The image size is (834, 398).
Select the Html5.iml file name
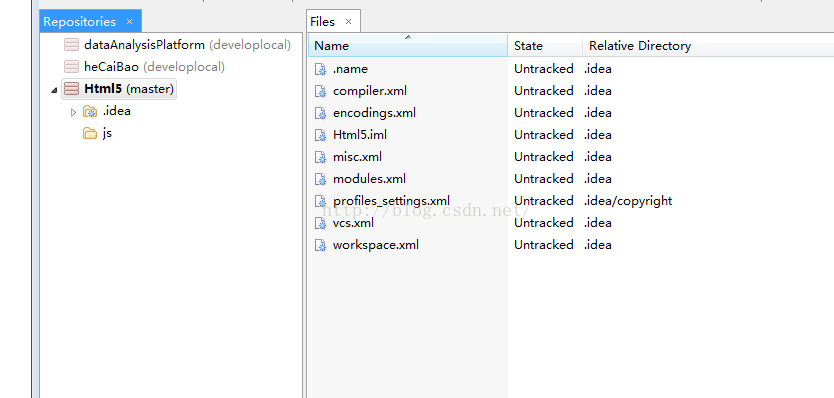[360, 135]
